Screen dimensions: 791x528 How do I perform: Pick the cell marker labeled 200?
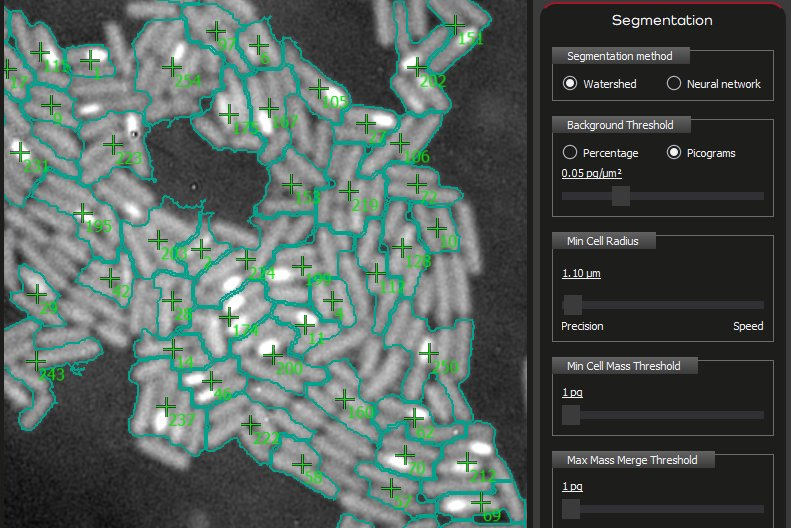(271, 354)
